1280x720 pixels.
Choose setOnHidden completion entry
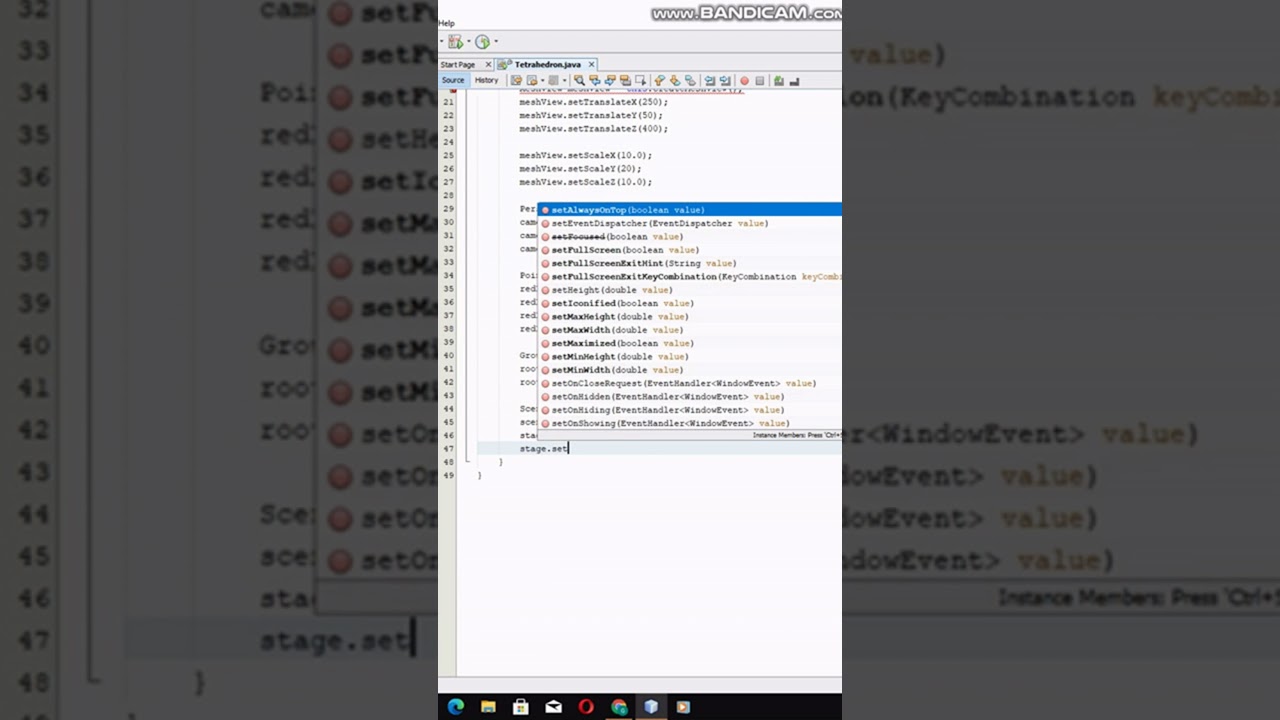pos(690,397)
